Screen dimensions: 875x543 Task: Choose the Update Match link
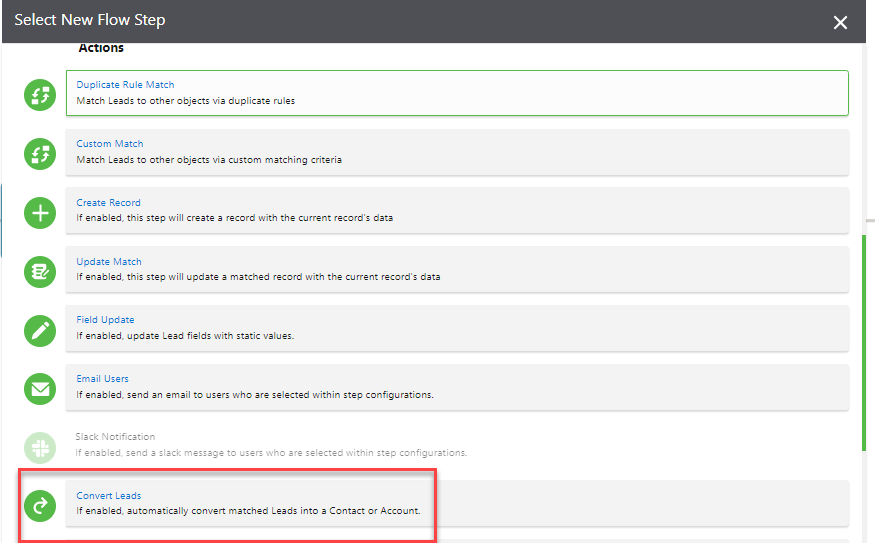(109, 262)
